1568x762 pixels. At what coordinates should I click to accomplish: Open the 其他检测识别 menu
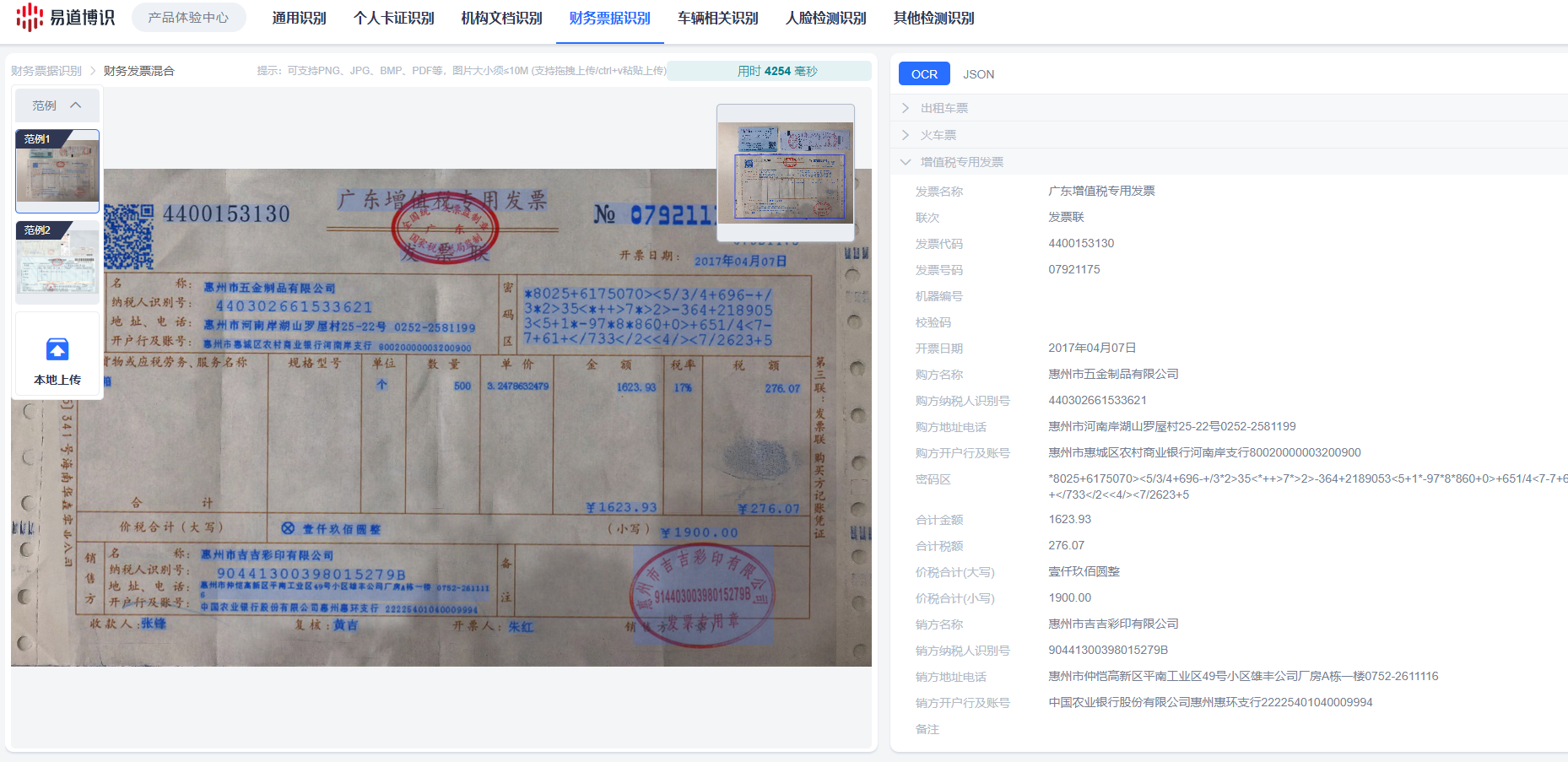(933, 18)
